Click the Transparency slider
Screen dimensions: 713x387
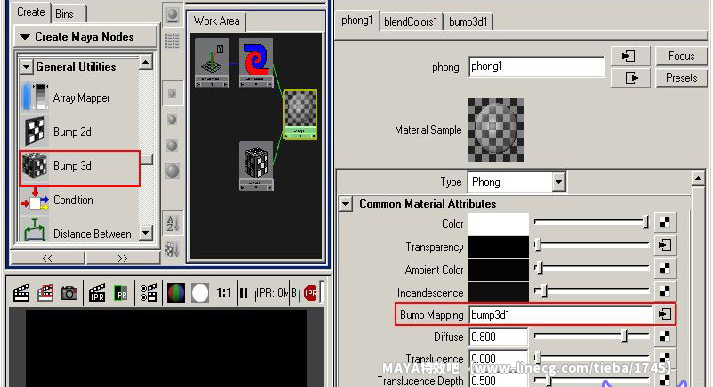592,245
